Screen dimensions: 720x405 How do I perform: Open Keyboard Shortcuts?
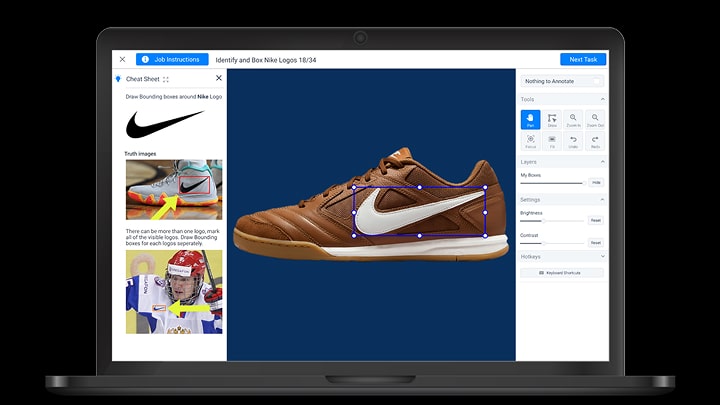coord(561,273)
